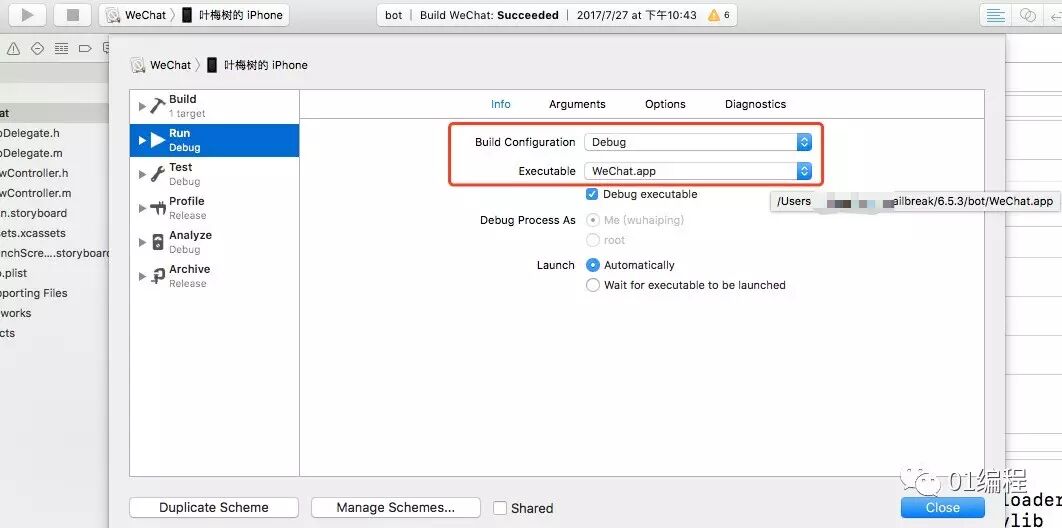The width and height of the screenshot is (1062, 528).
Task: Open the Supporting Files group in navigator
Action: point(34,293)
